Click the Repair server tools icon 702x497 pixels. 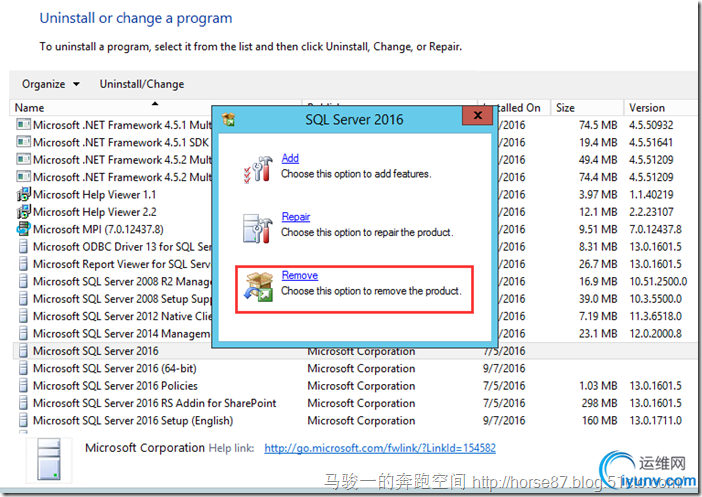click(258, 228)
